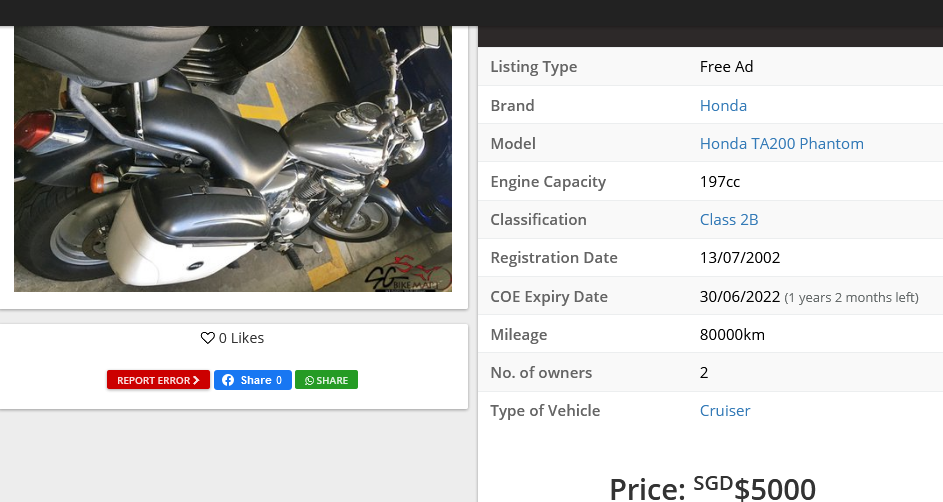Click the No. of owners label
The height and width of the screenshot is (502, 943).
pyautogui.click(x=541, y=373)
